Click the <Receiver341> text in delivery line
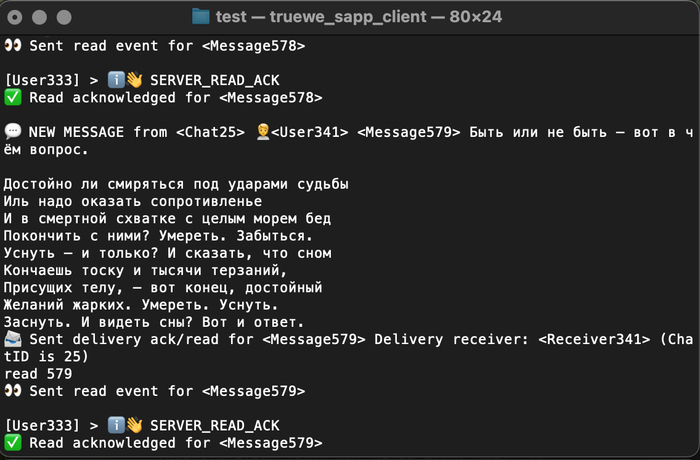The width and height of the screenshot is (700, 460). (x=594, y=339)
